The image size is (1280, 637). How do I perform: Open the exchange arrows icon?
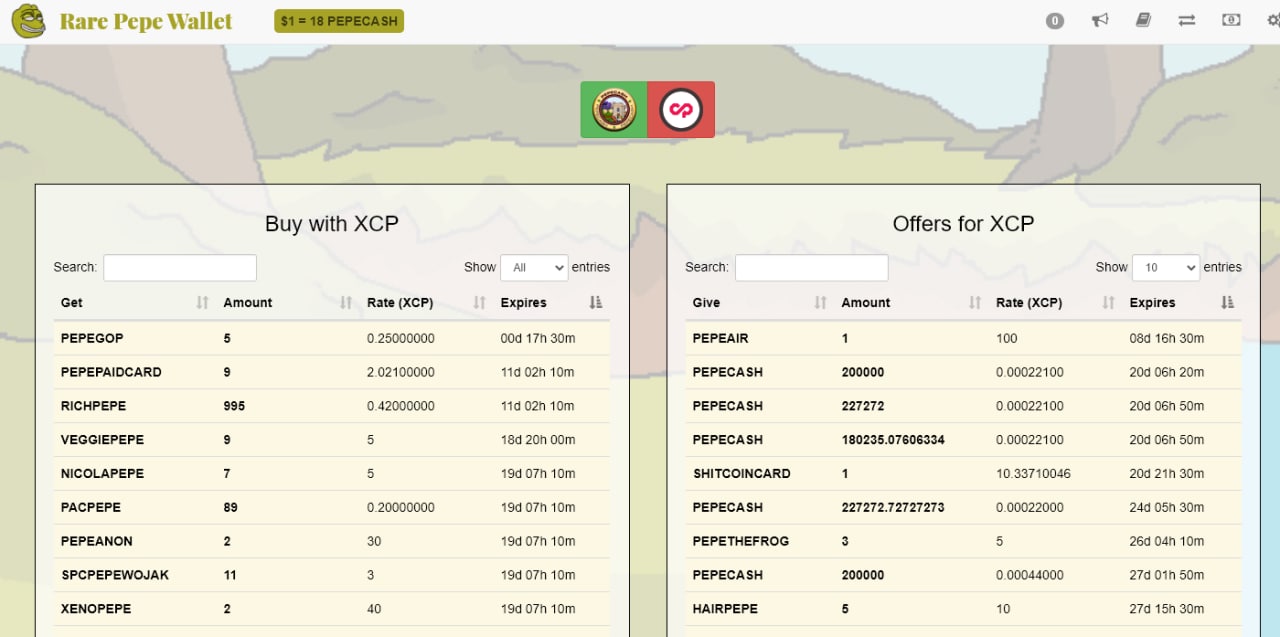pyautogui.click(x=1187, y=20)
